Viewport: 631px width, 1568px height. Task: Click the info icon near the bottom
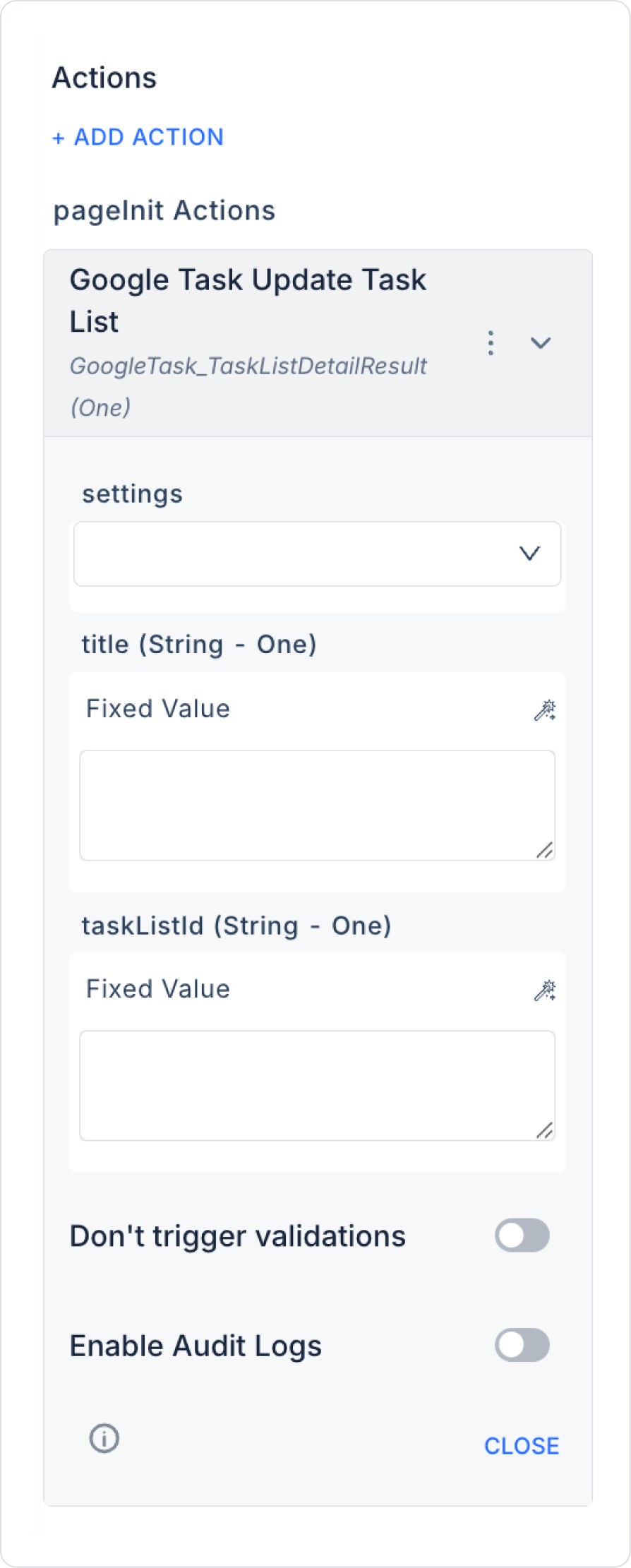point(104,1438)
